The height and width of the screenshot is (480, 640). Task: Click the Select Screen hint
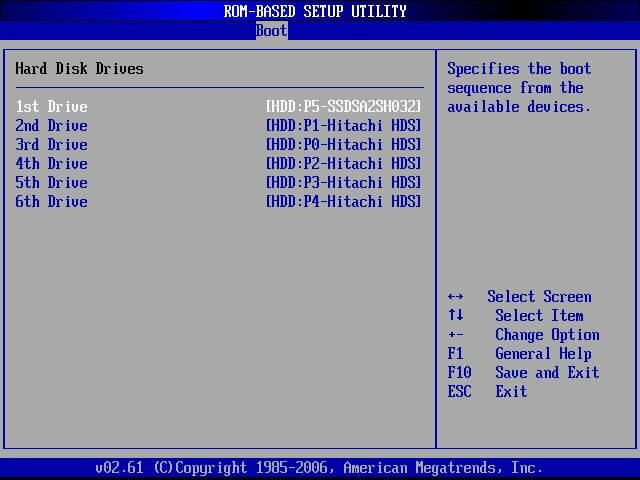coord(539,297)
